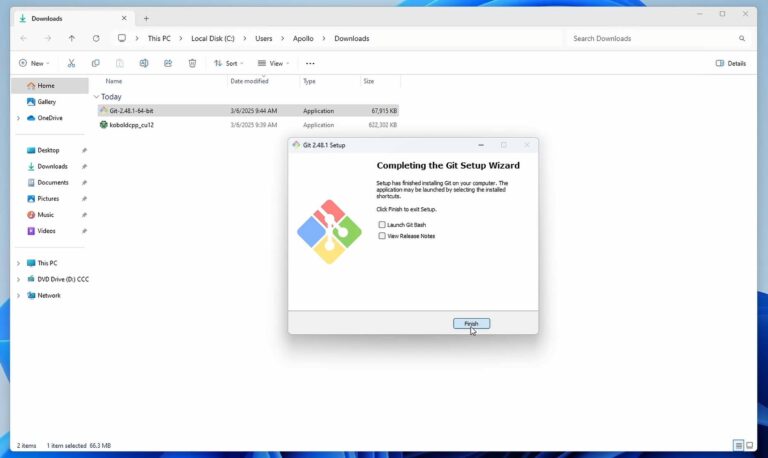Screen dimensions: 768x458
Task: Select the Downloads tab
Action: tap(73, 18)
